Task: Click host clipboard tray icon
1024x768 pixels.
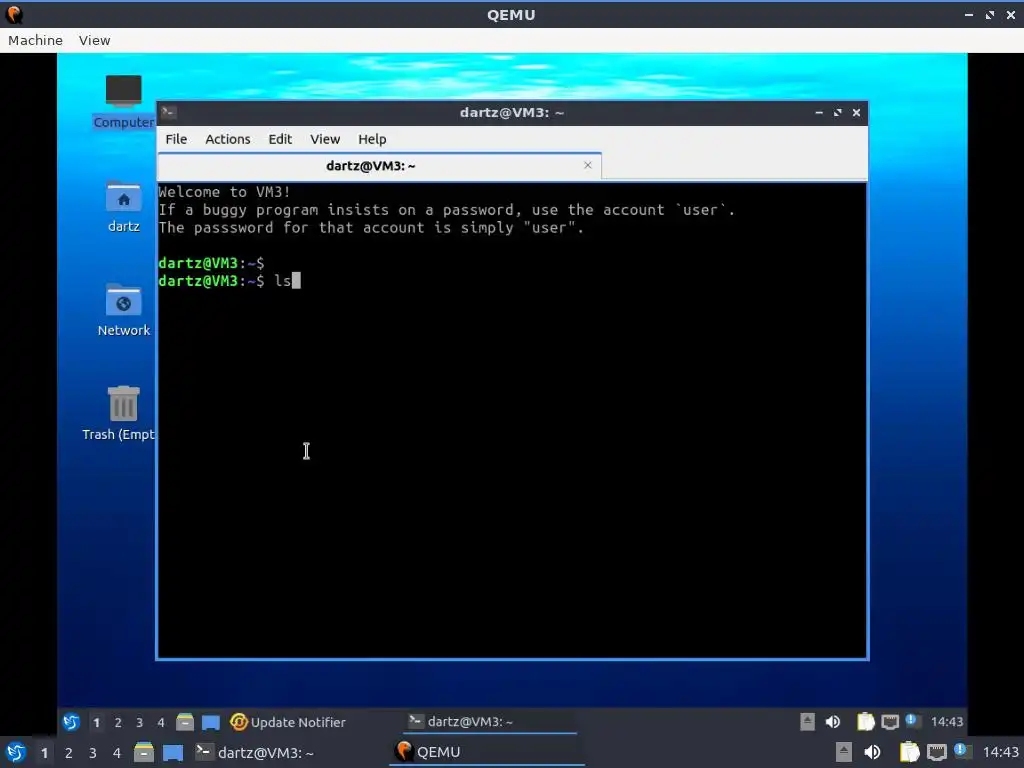Action: (909, 752)
